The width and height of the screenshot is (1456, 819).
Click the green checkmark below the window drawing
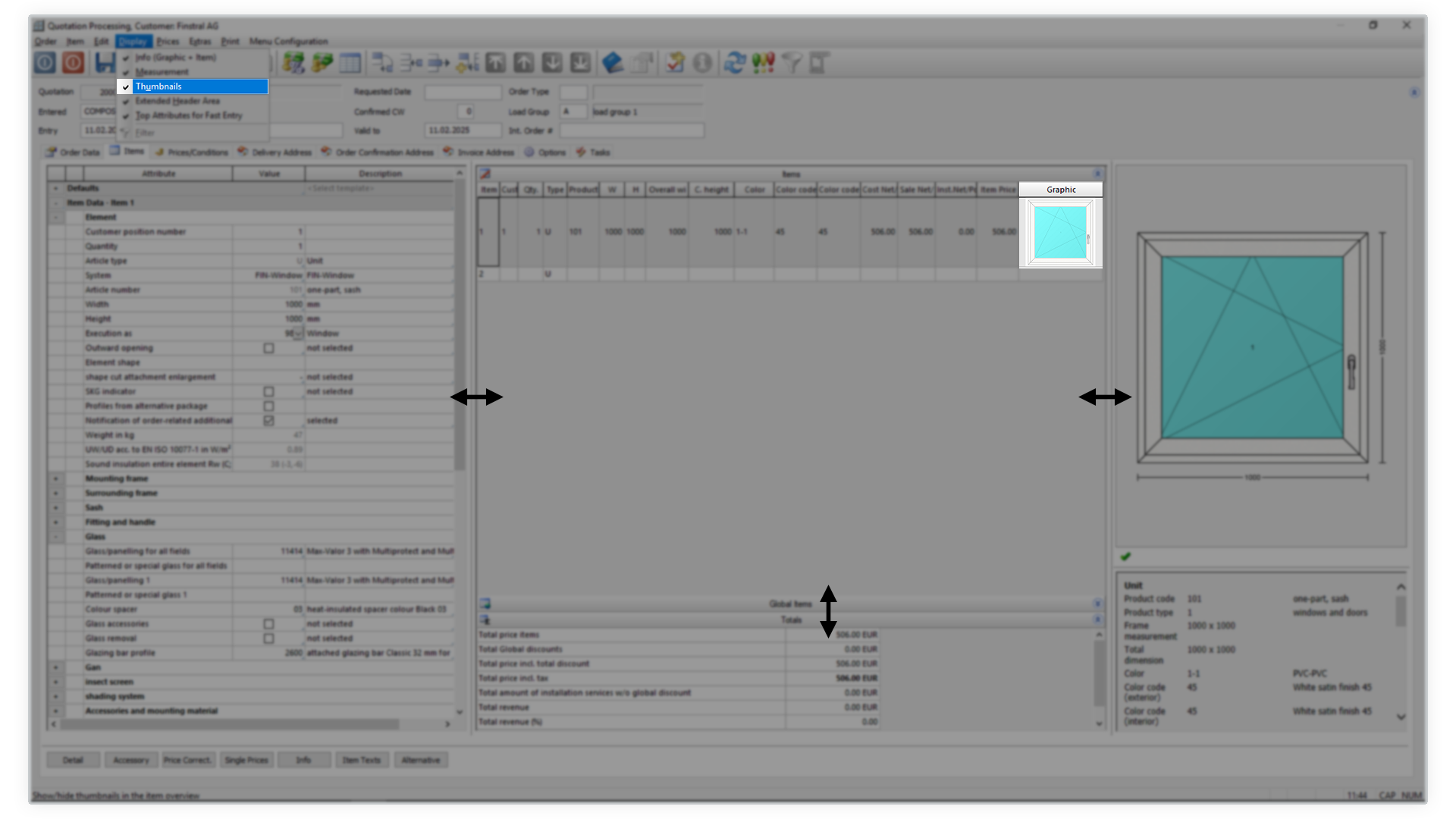(1125, 557)
